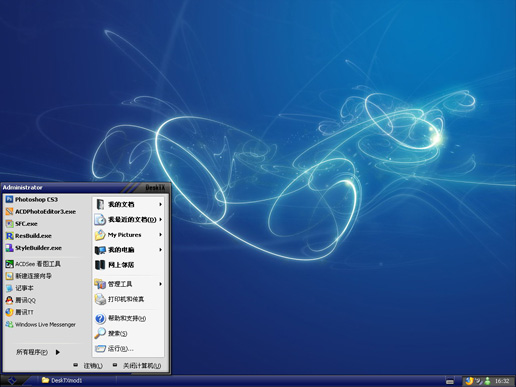This screenshot has height=387, width=516.
Task: Click the pen tray icon beside TT
Action: tap(479, 381)
